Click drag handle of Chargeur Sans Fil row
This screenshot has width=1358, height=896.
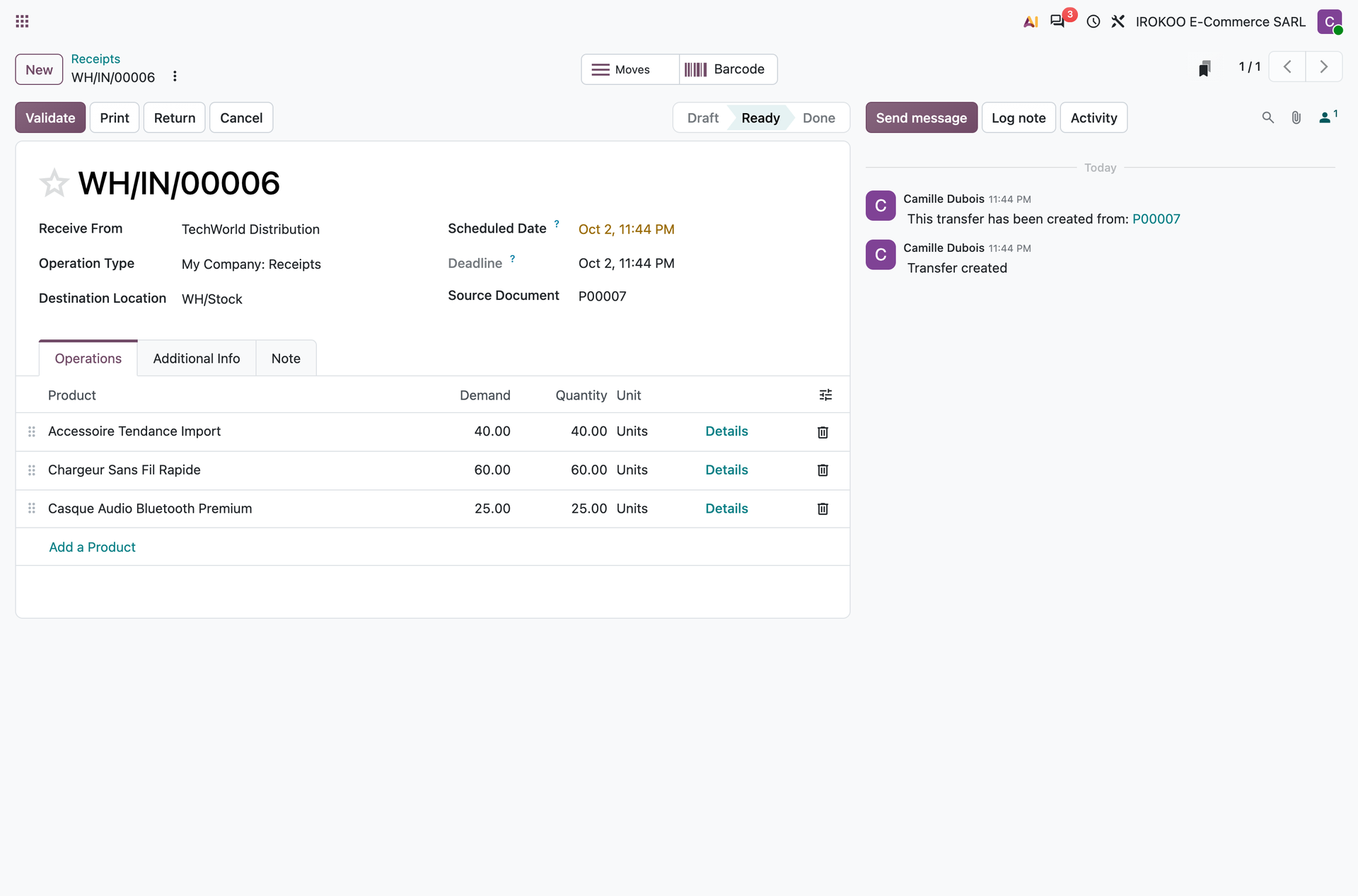(x=32, y=470)
